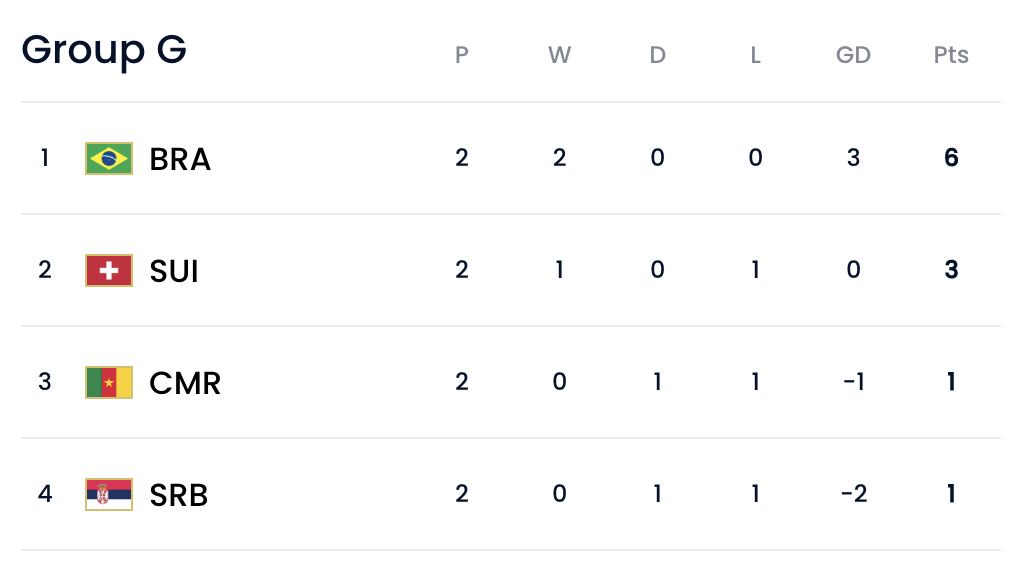Click the D column header
This screenshot has height=576, width=1028.
point(658,55)
